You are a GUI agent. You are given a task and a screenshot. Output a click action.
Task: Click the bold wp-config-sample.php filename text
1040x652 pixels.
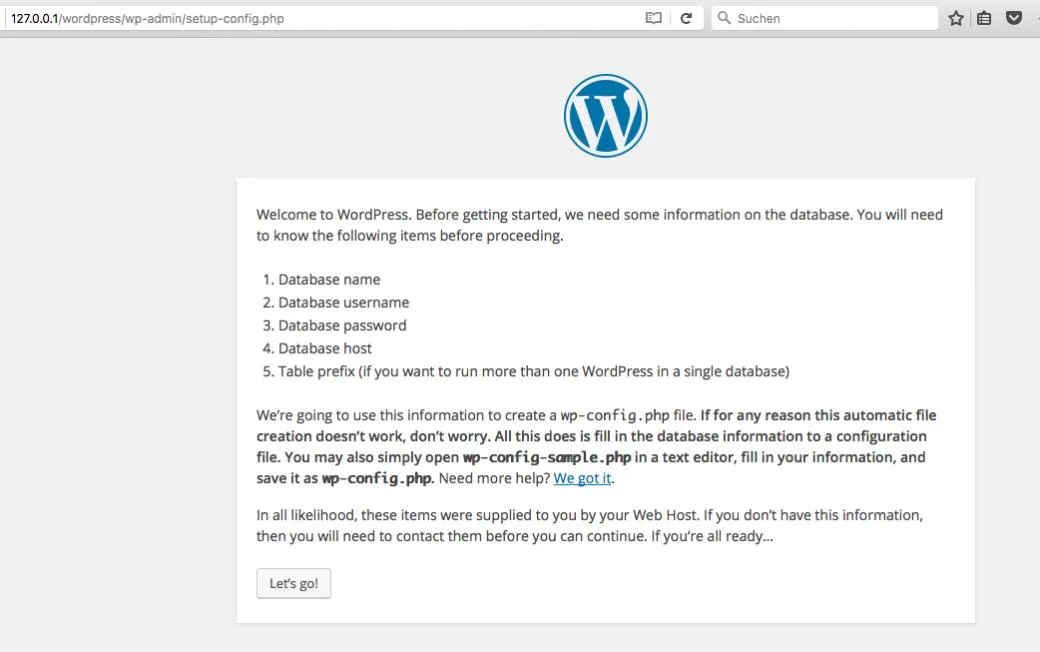click(547, 458)
